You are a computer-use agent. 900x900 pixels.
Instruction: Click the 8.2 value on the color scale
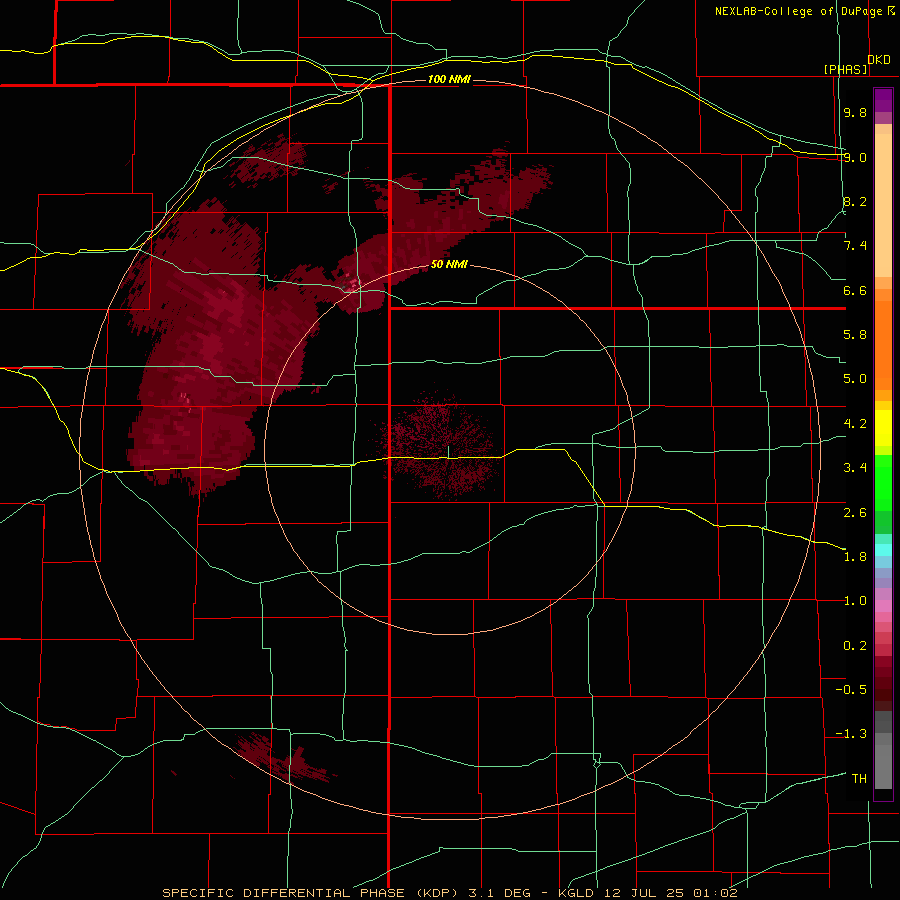(855, 201)
